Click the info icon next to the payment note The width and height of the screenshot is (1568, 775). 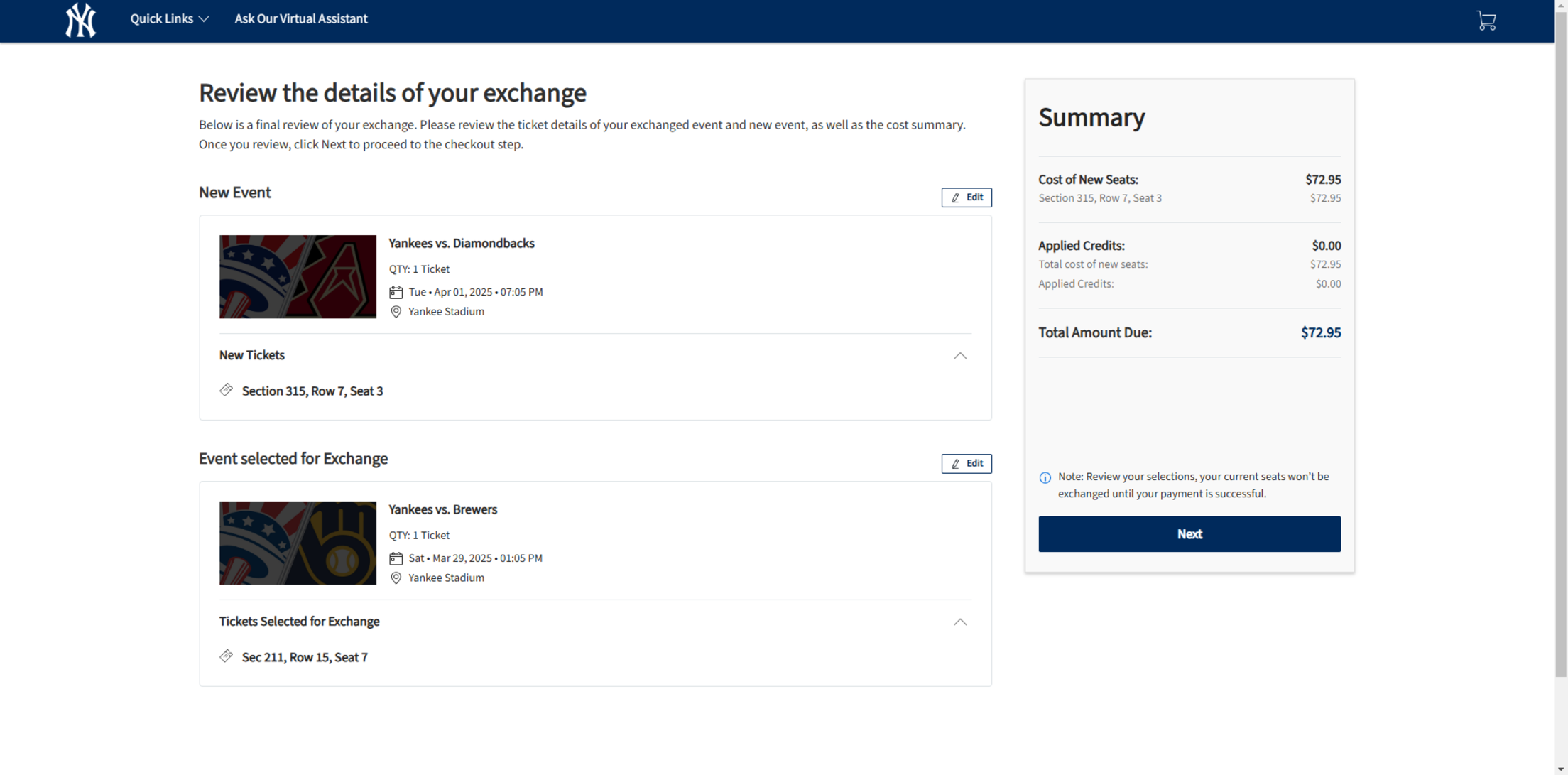(1045, 477)
